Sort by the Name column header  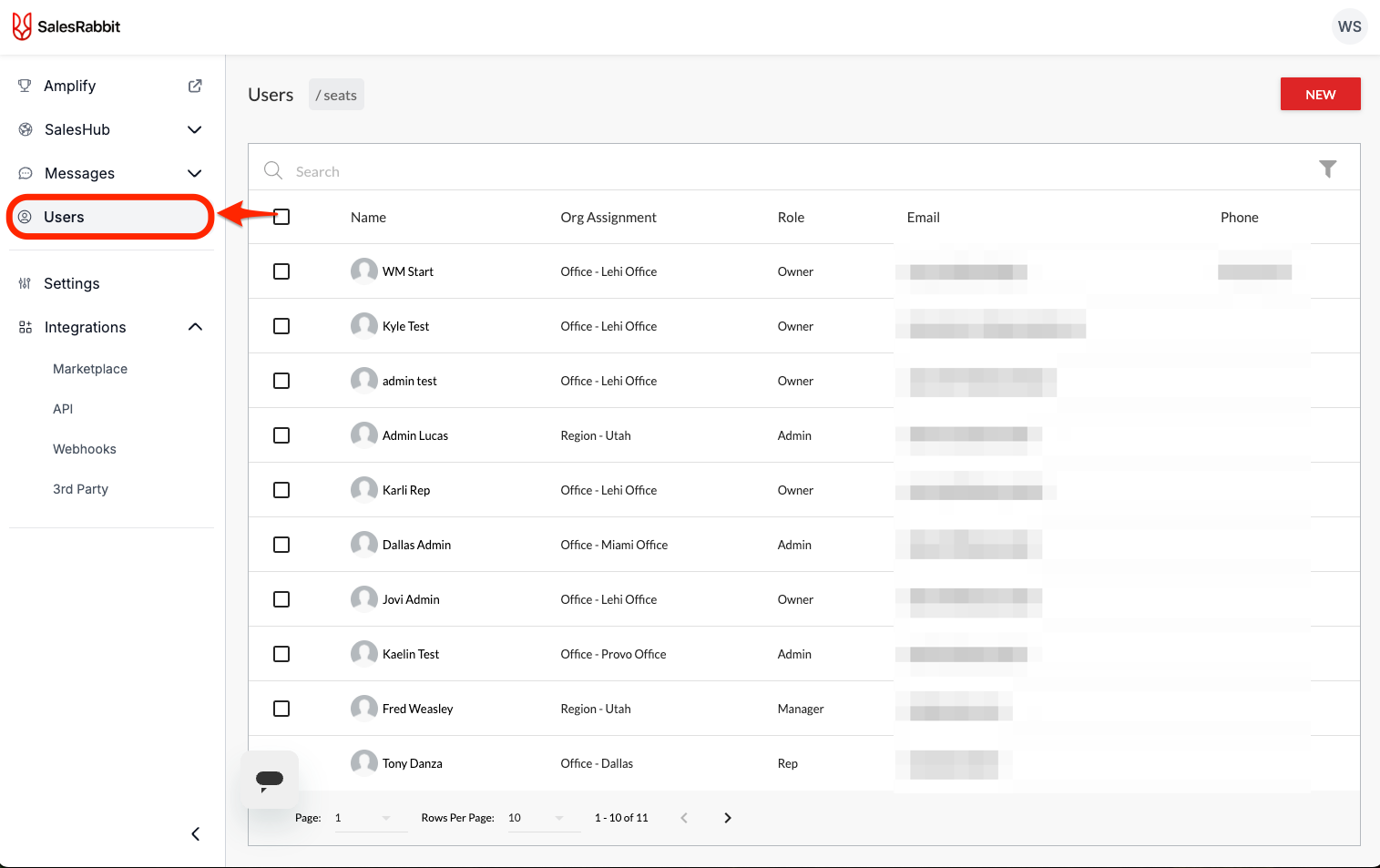368,217
